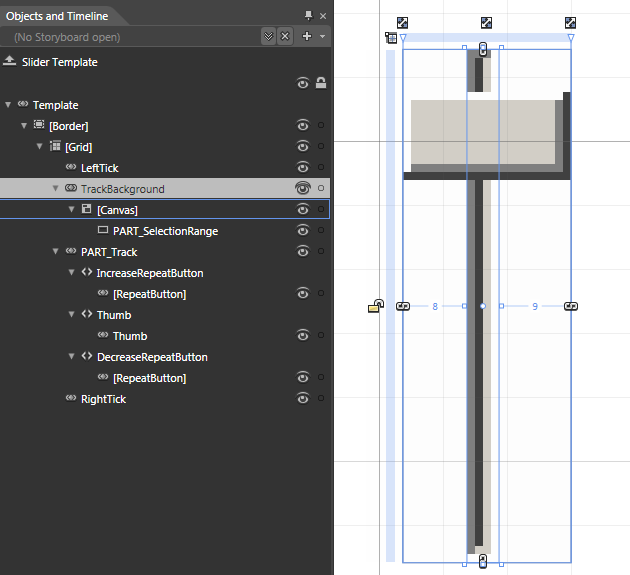Select the Objects and Timeline tab
630x575 pixels.
[57, 16]
